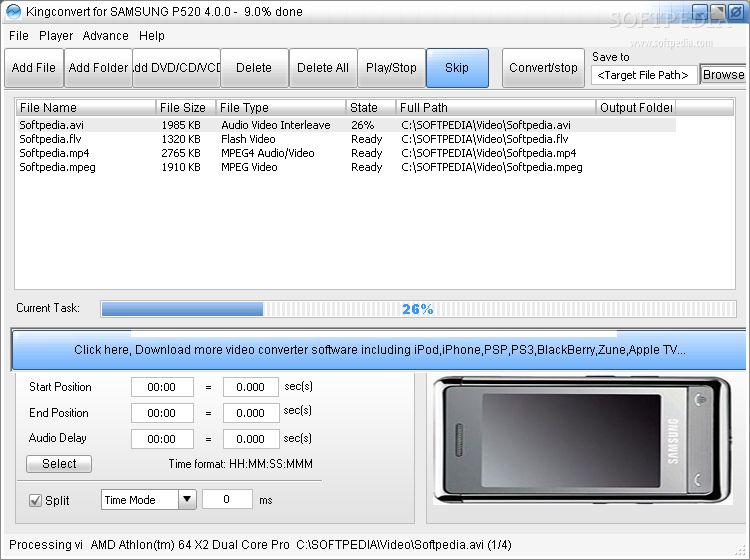
Task: Click the status bar file path text
Action: pyautogui.click(x=404, y=545)
